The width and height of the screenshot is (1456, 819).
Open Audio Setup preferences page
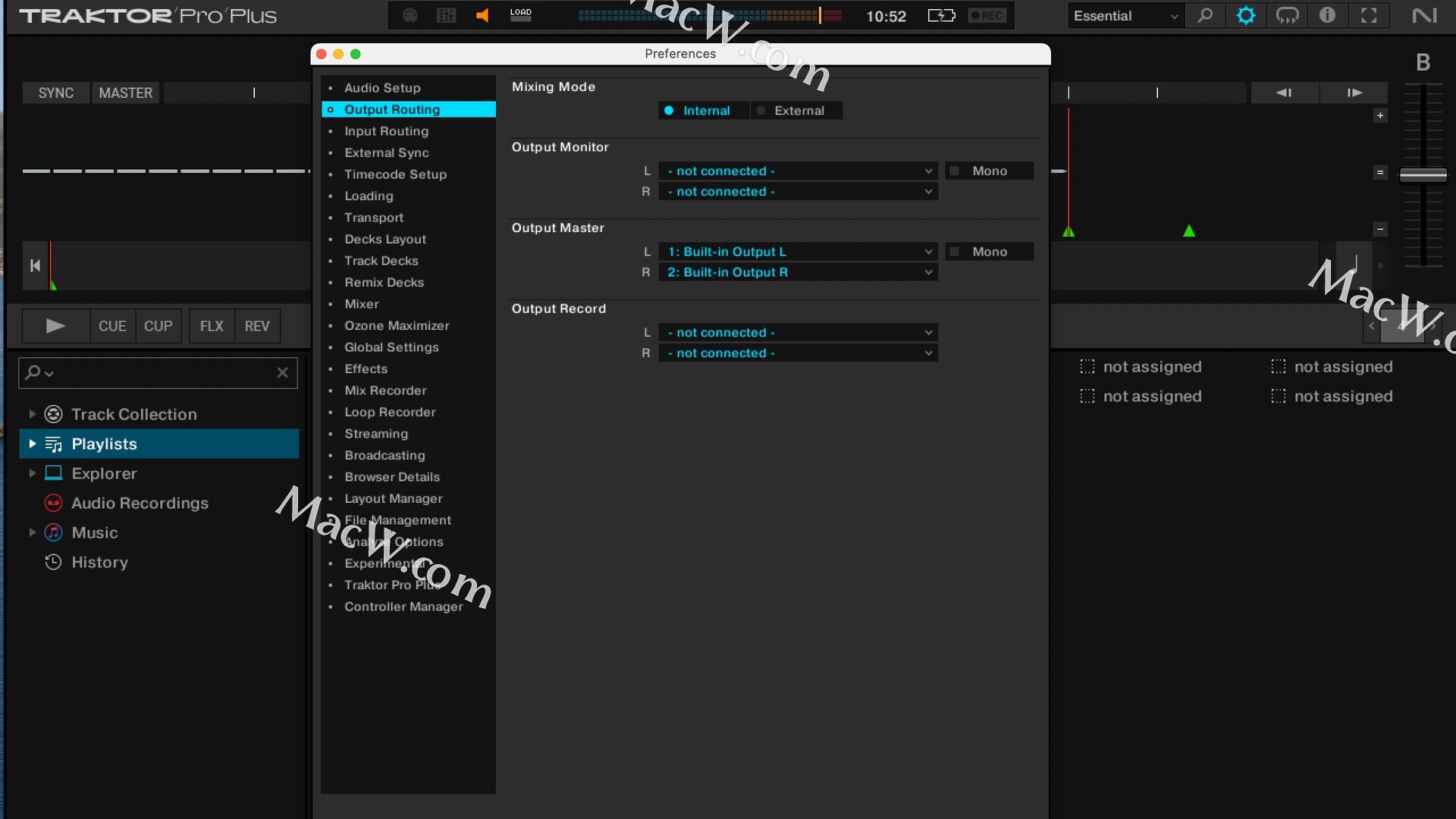(x=382, y=88)
